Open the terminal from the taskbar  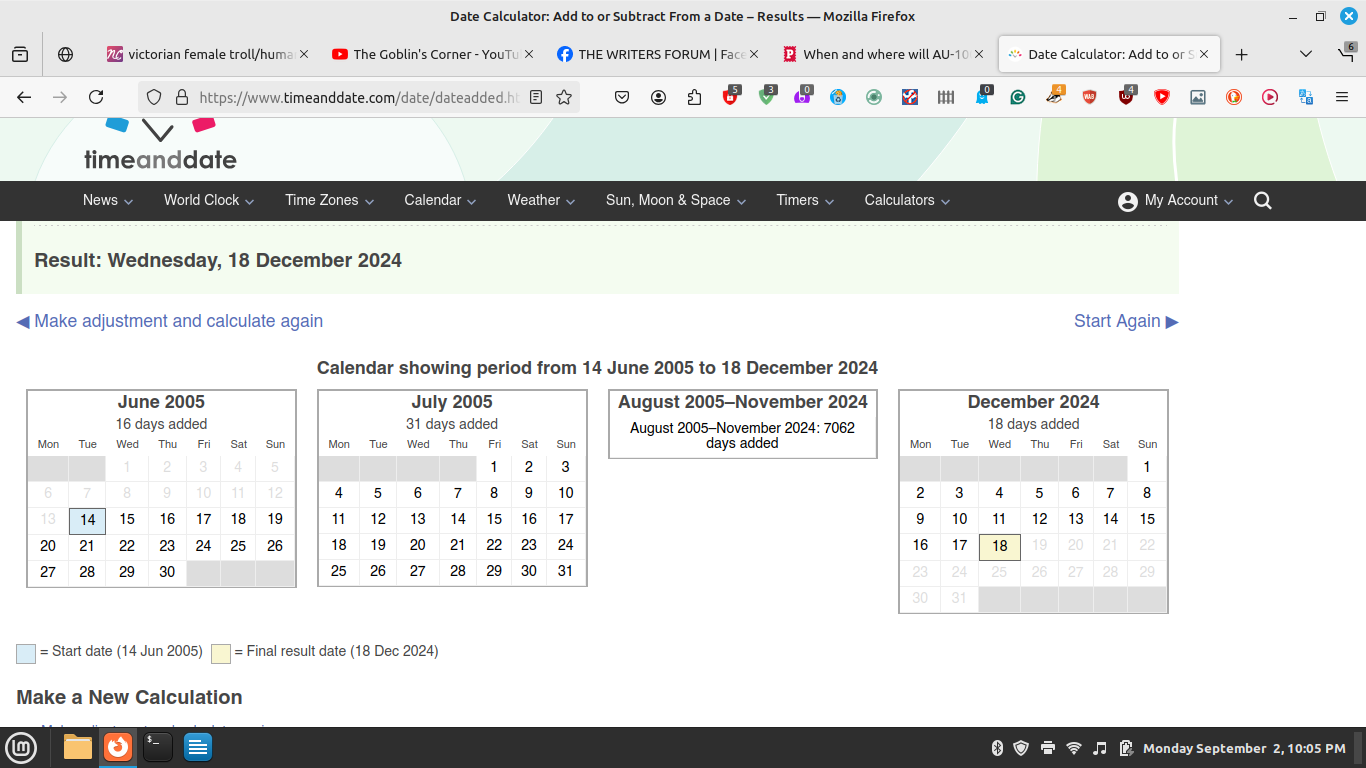click(158, 747)
